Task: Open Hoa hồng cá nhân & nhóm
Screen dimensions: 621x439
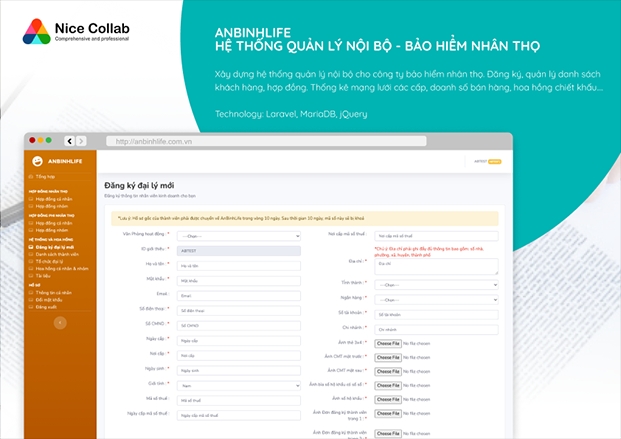Action: pyautogui.click(x=62, y=269)
